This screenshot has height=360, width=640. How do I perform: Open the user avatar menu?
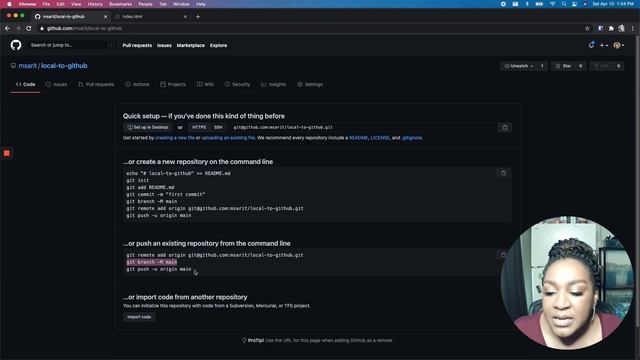point(618,45)
